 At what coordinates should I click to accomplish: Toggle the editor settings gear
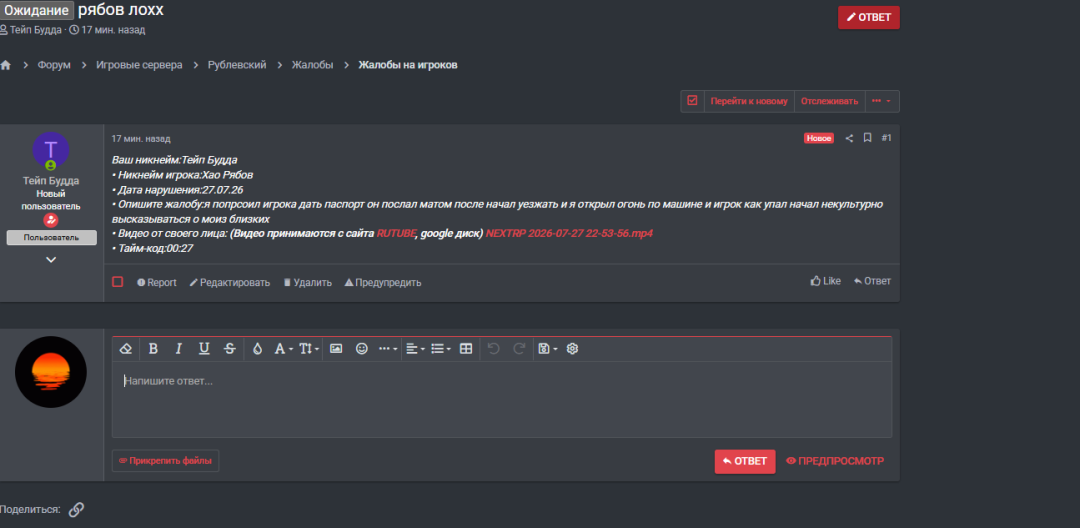(572, 349)
